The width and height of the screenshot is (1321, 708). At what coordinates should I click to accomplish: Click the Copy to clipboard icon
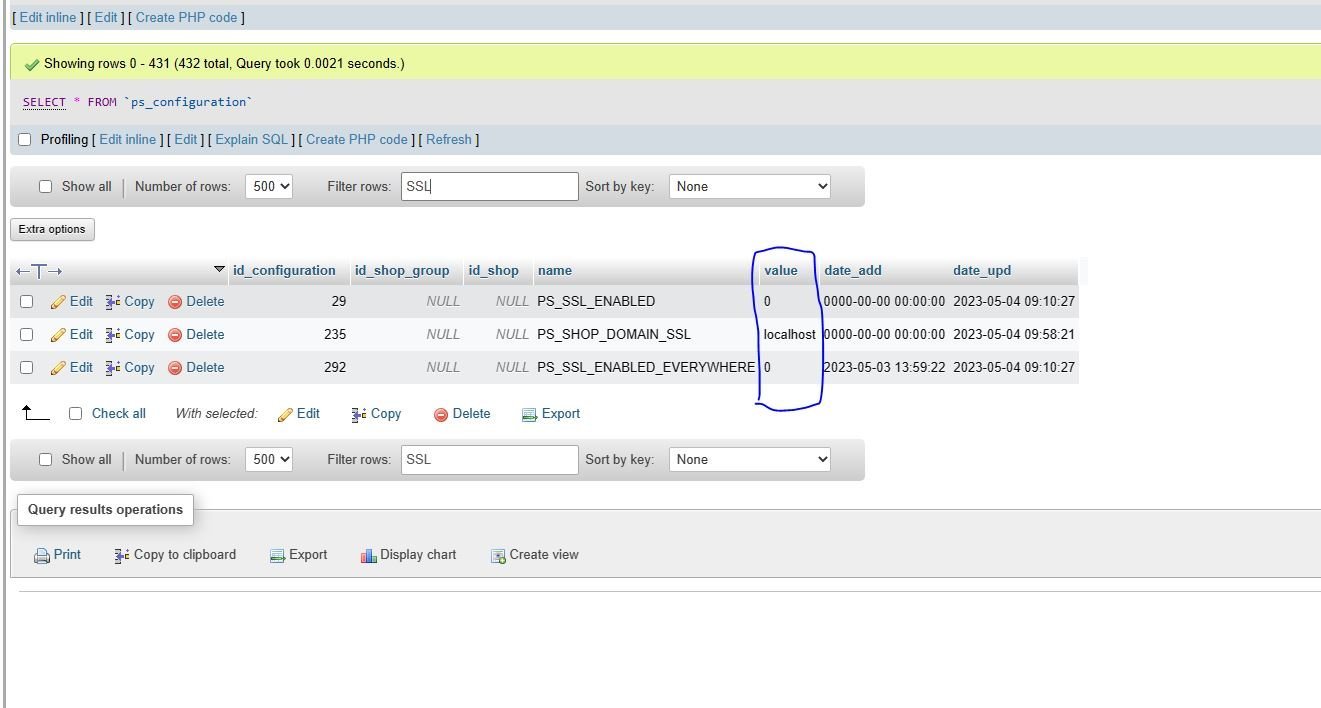tap(122, 555)
